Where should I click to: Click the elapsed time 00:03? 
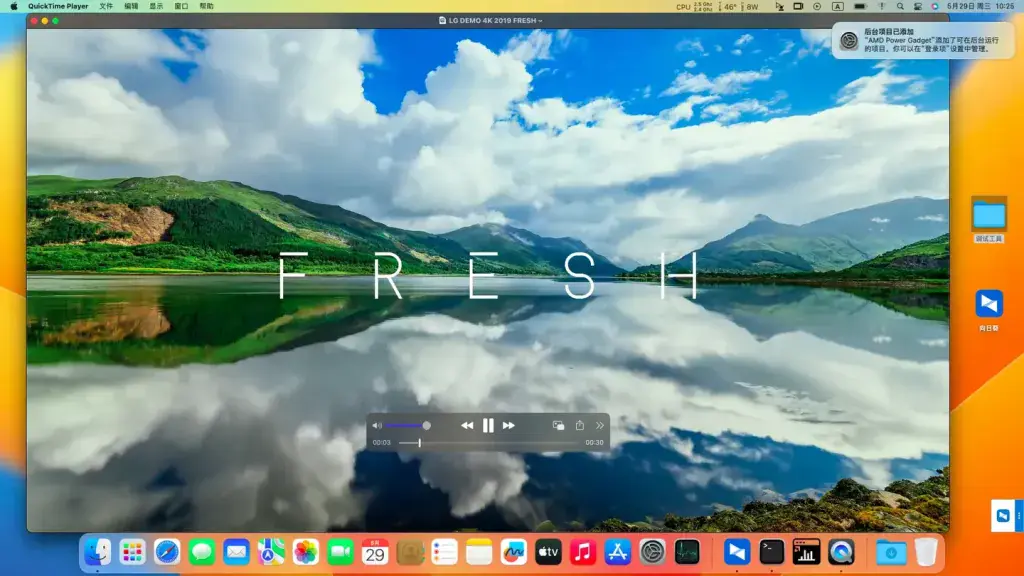[x=381, y=443]
